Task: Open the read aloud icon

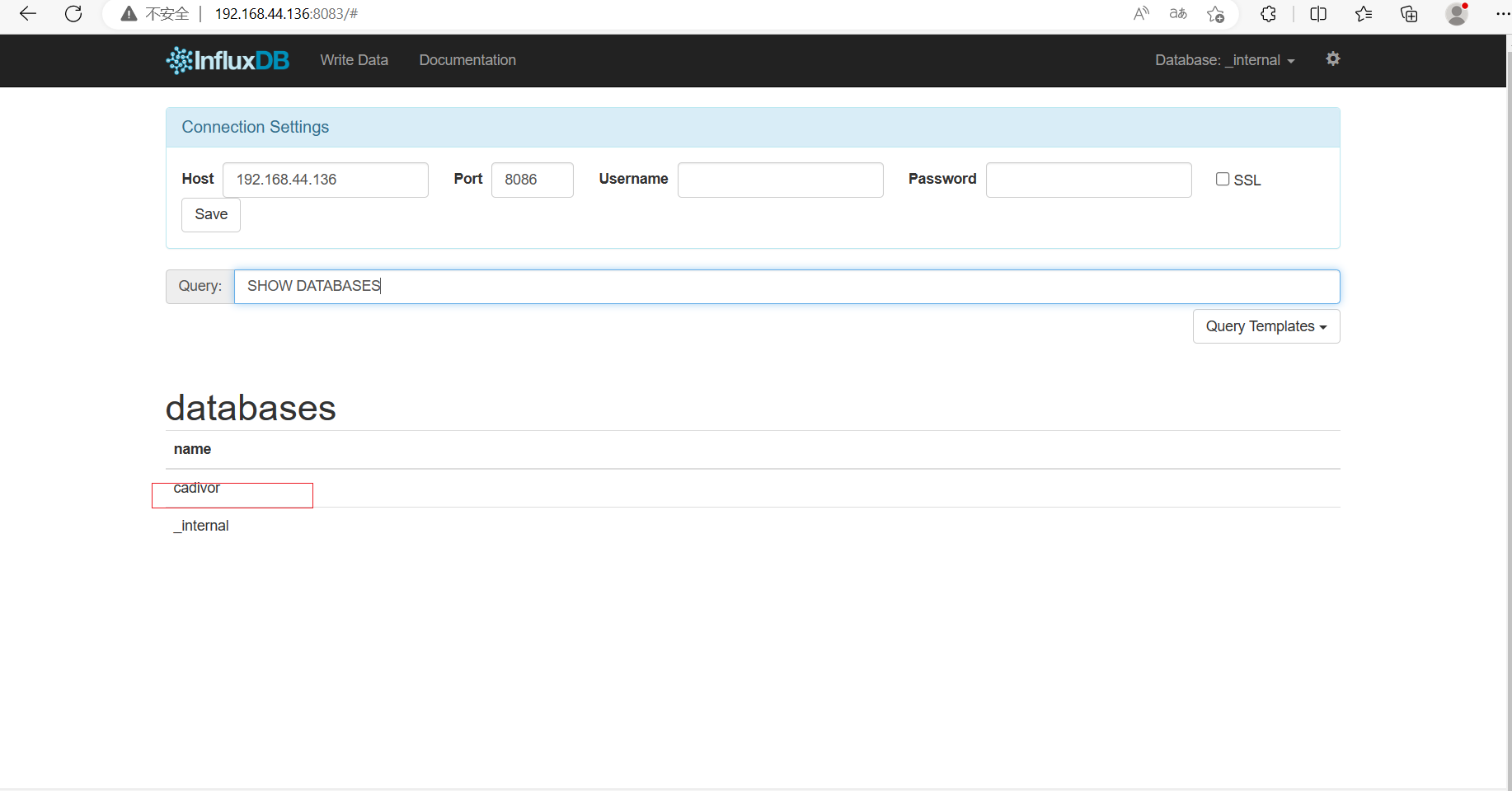Action: click(x=1141, y=13)
